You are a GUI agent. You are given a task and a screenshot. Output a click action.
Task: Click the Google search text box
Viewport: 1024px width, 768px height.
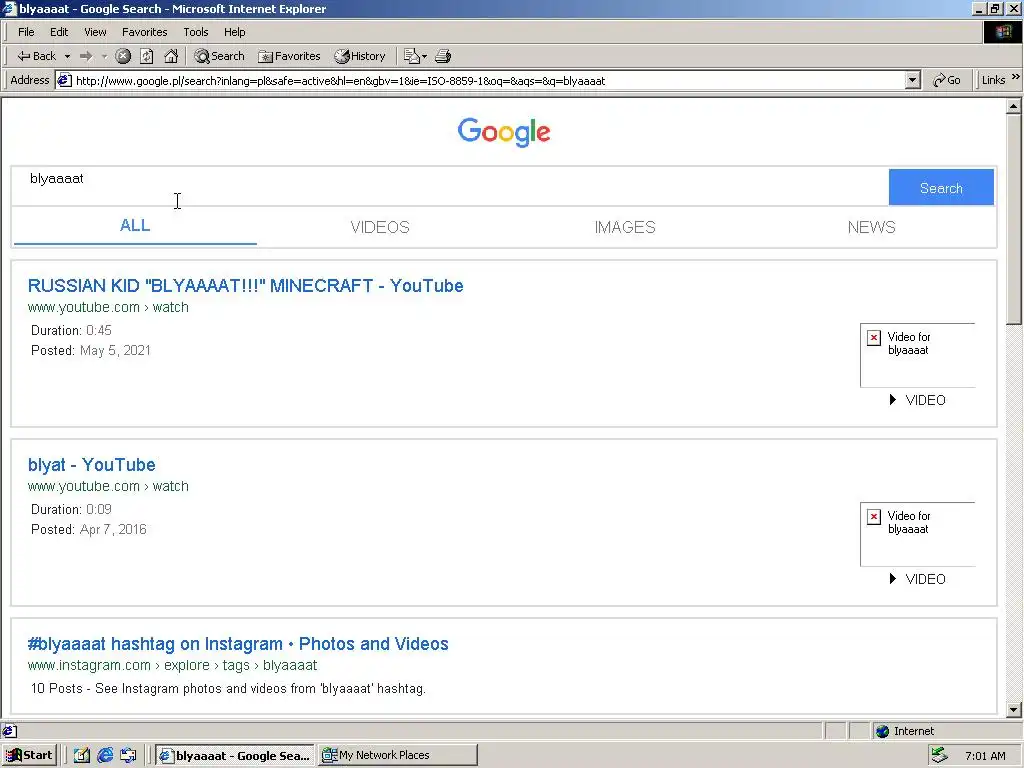click(449, 187)
